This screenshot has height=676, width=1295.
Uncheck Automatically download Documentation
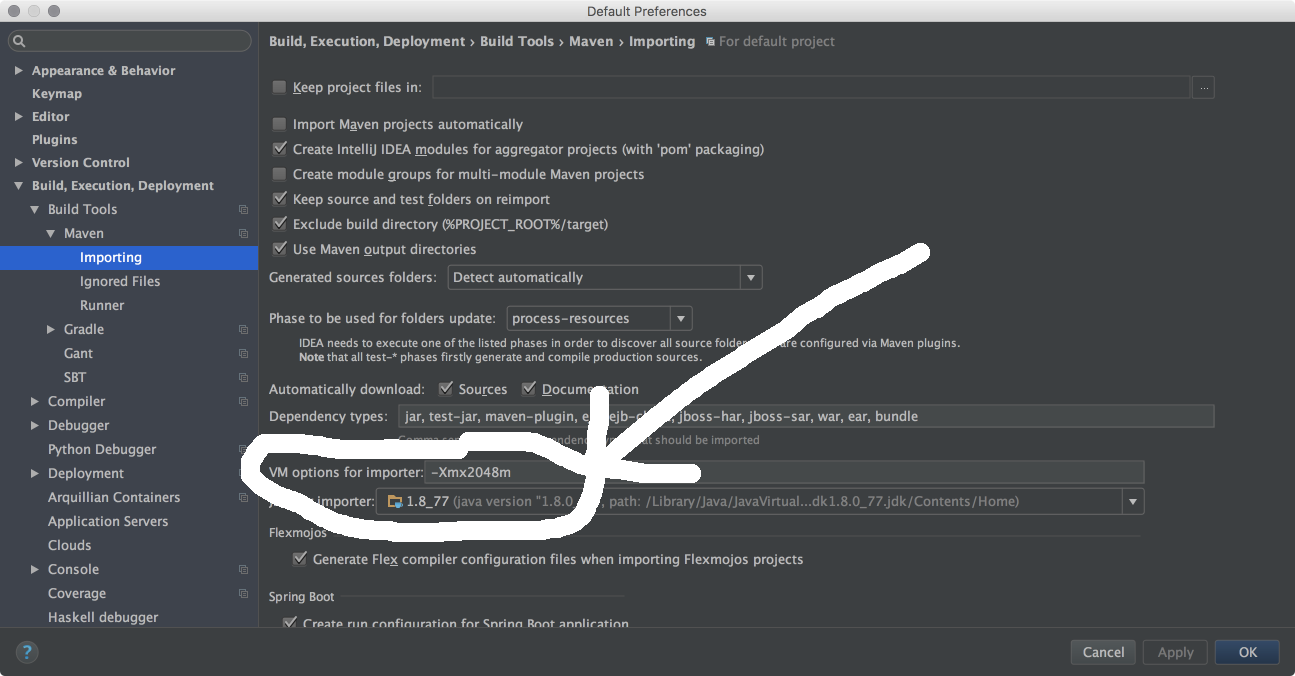pyautogui.click(x=529, y=389)
